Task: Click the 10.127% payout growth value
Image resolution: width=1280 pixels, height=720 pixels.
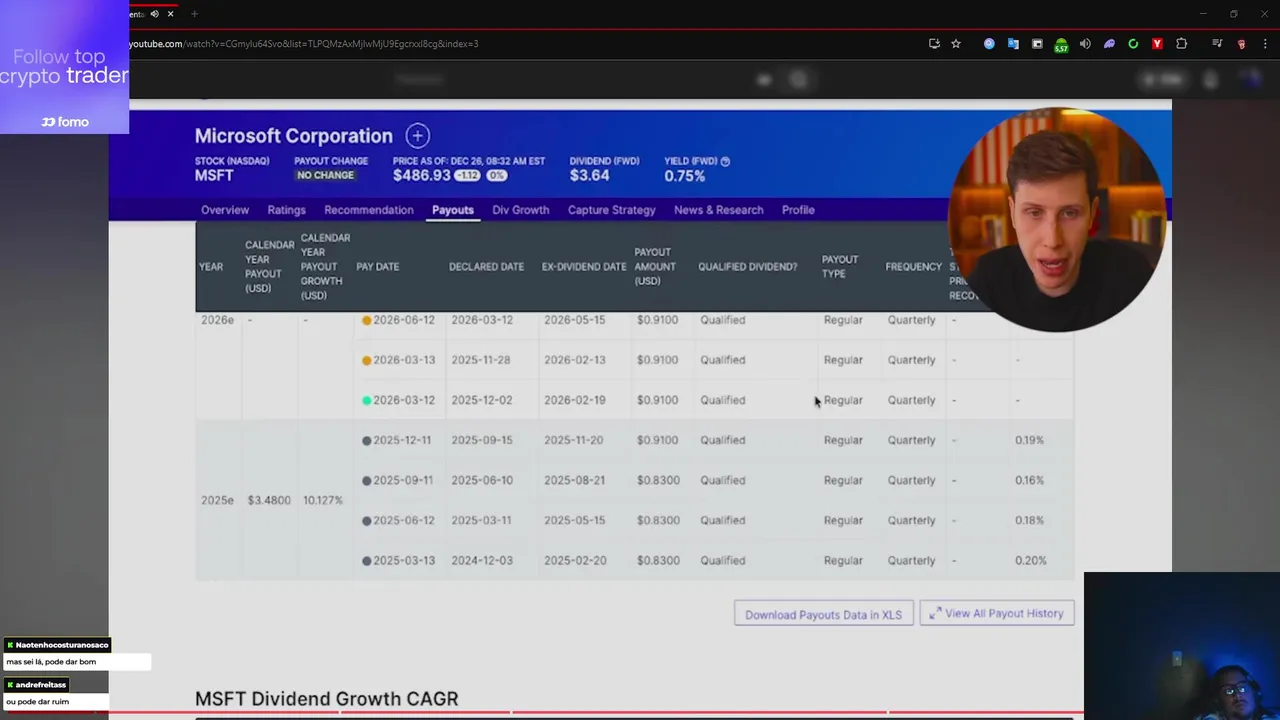Action: pyautogui.click(x=322, y=500)
